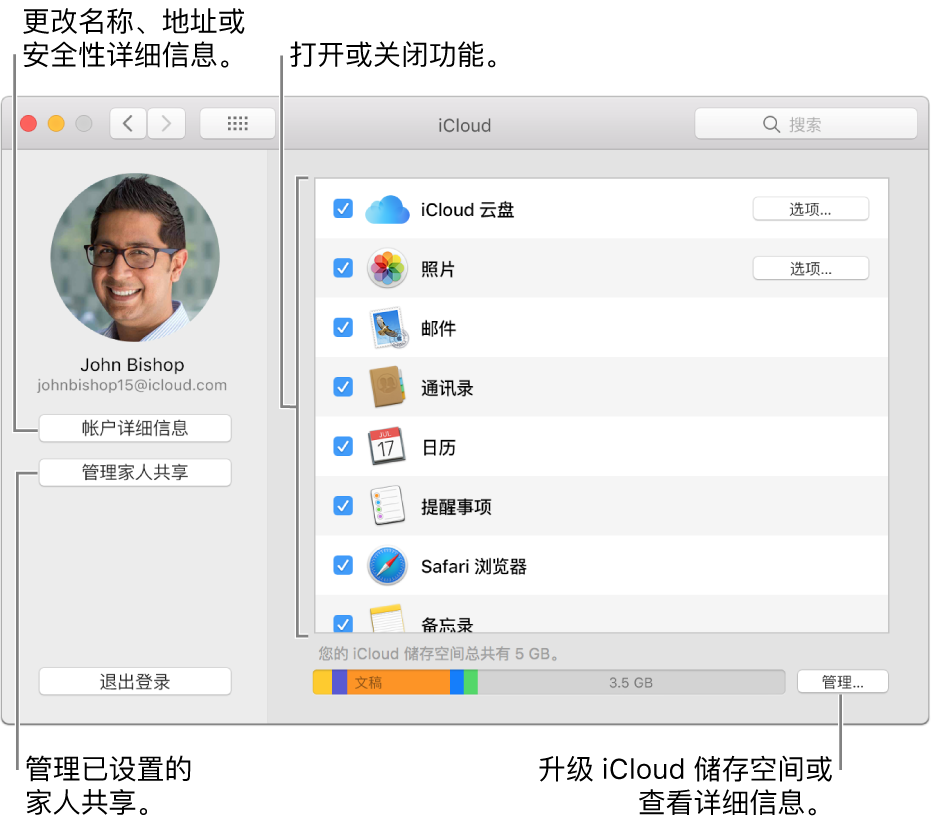
Task: Click 选项 next to iCloud 云盘
Action: [x=810, y=208]
